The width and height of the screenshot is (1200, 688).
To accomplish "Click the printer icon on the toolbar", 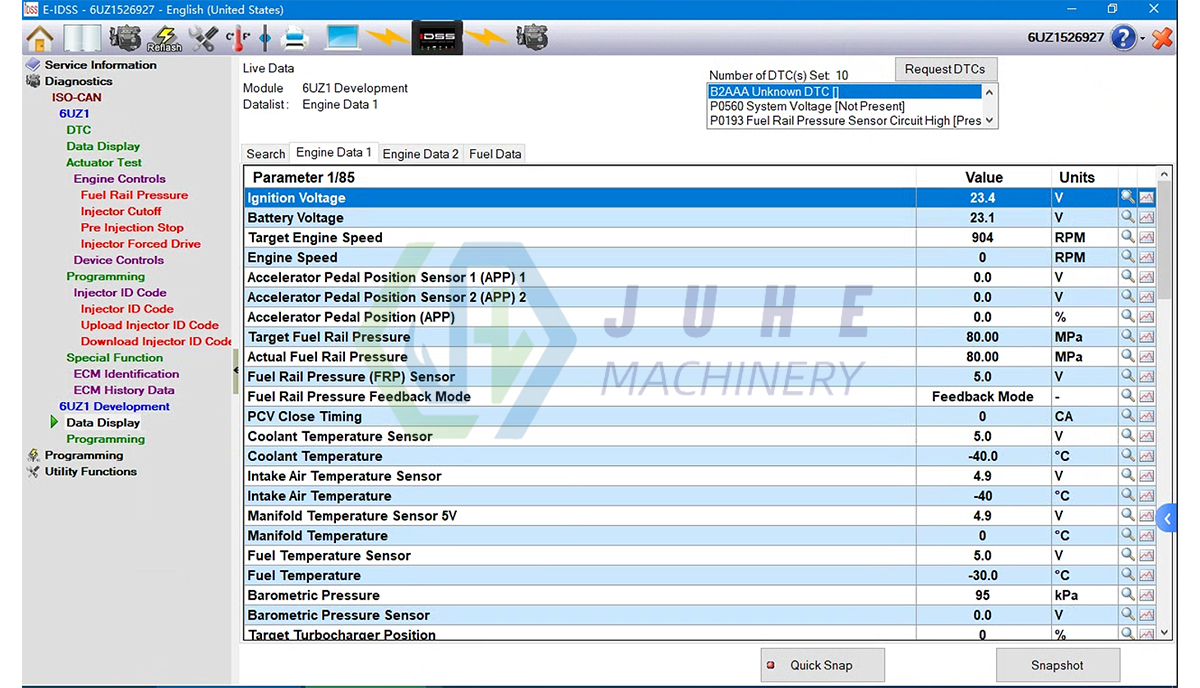I will [x=294, y=37].
